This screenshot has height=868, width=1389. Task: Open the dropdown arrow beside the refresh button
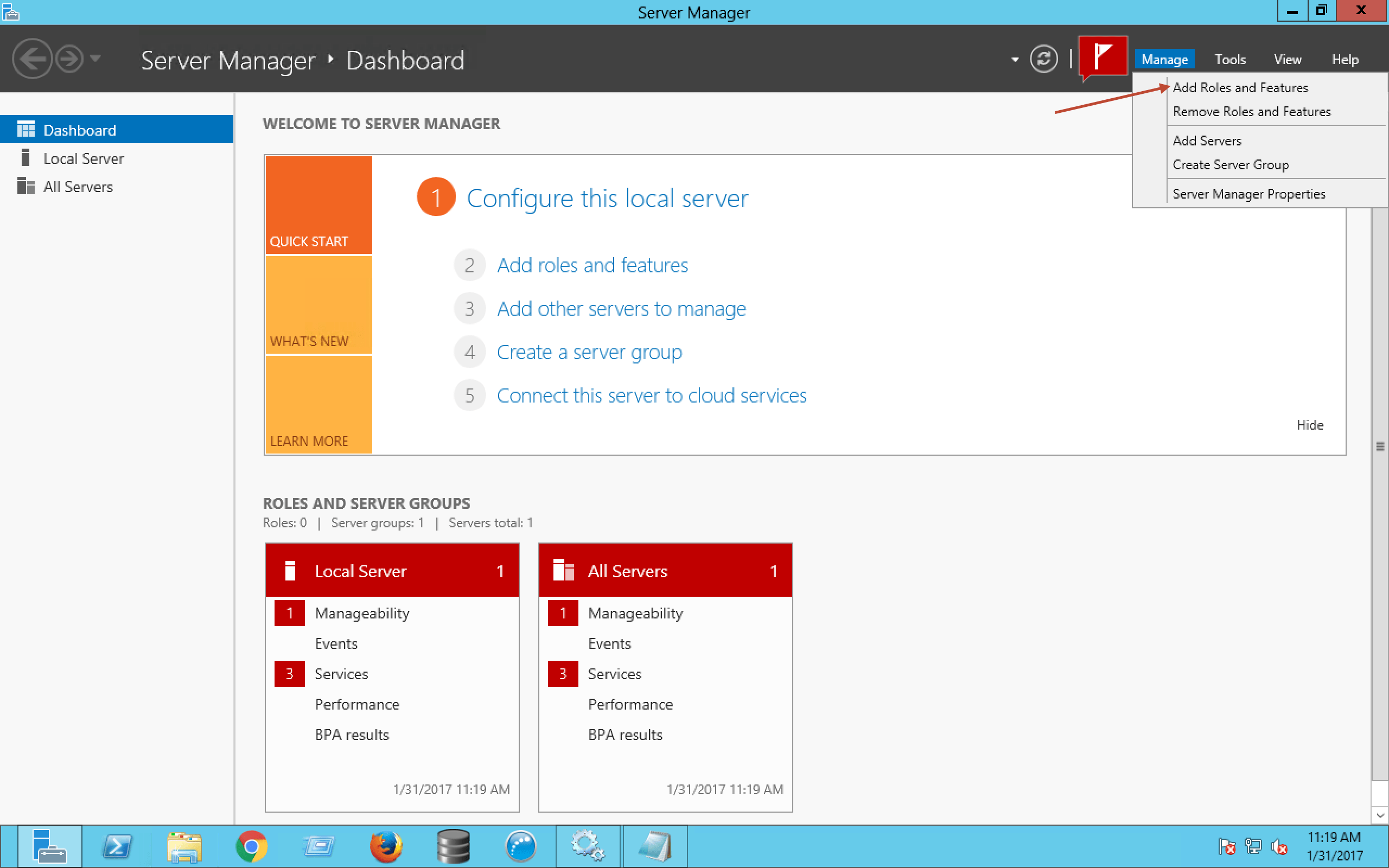[1014, 59]
